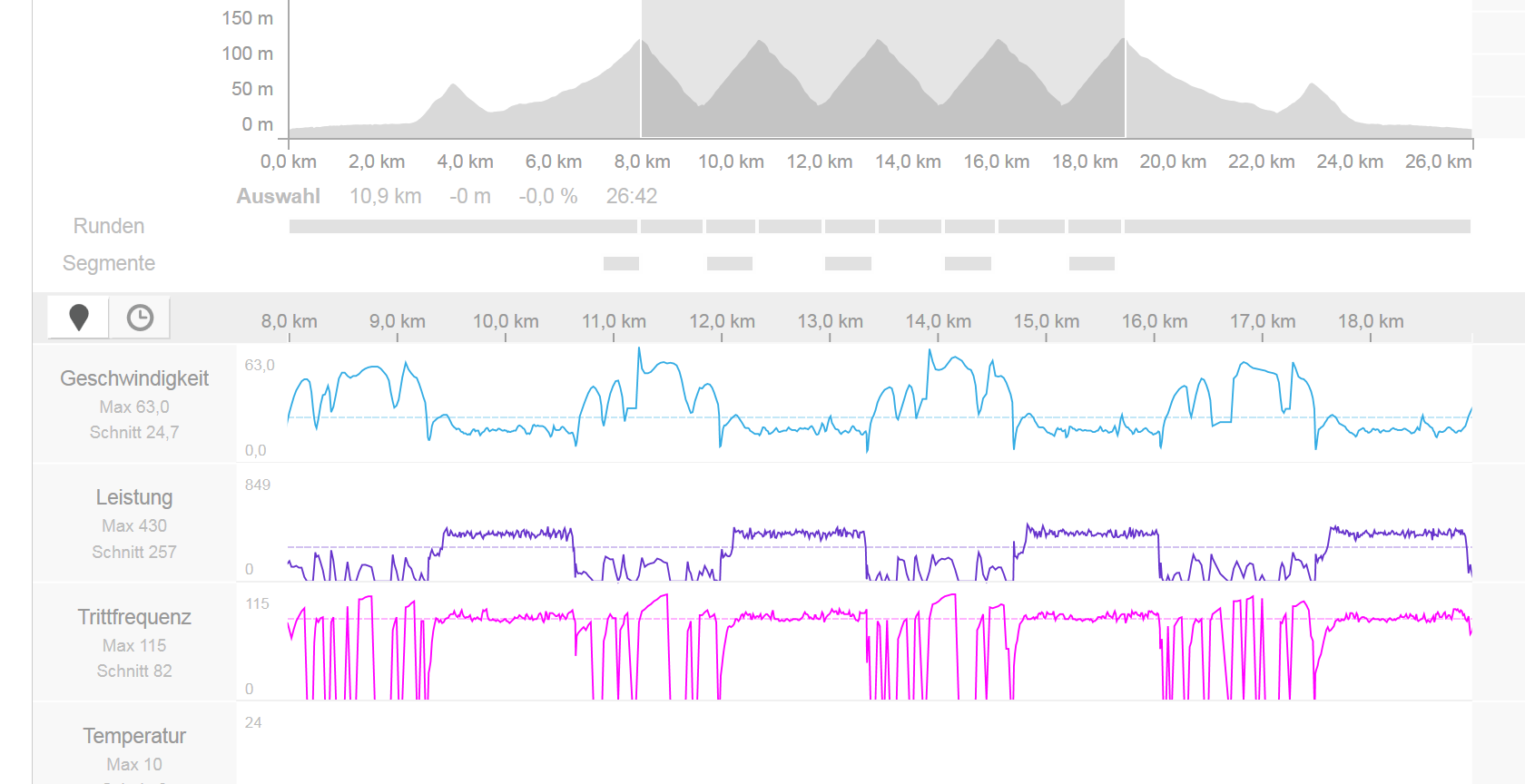Pick the middle segment bar in Segmente row
Screen dimensions: 1525x784
[848, 264]
